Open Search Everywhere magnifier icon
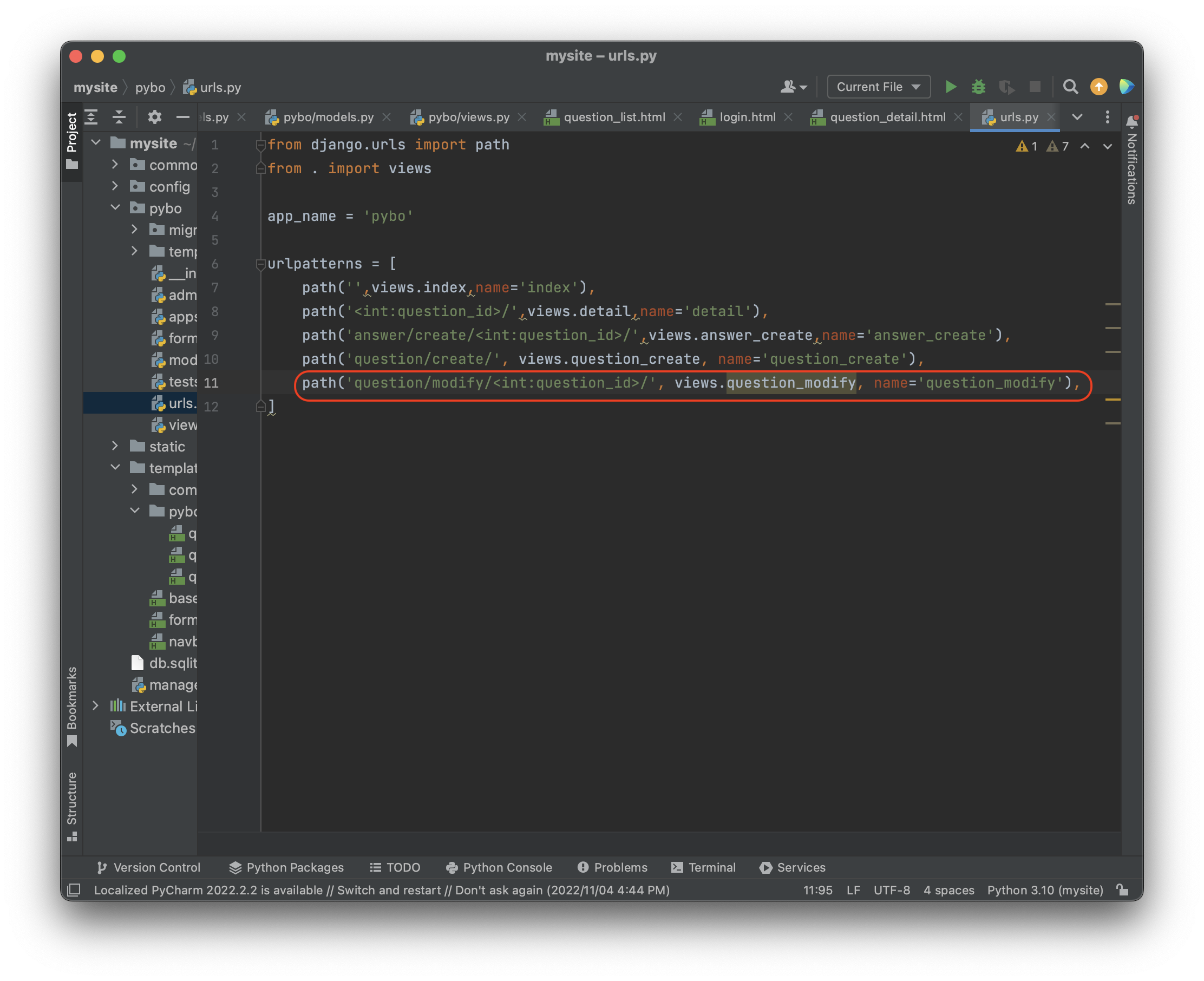Image resolution: width=1204 pixels, height=981 pixels. 1070,87
